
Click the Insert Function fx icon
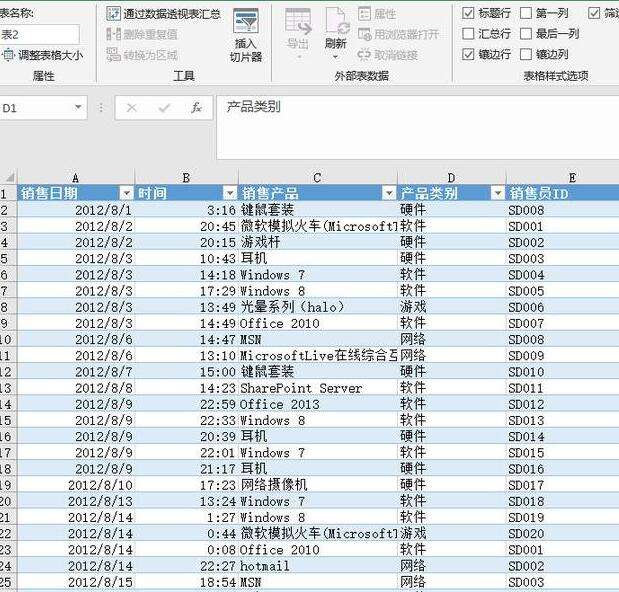click(x=197, y=107)
